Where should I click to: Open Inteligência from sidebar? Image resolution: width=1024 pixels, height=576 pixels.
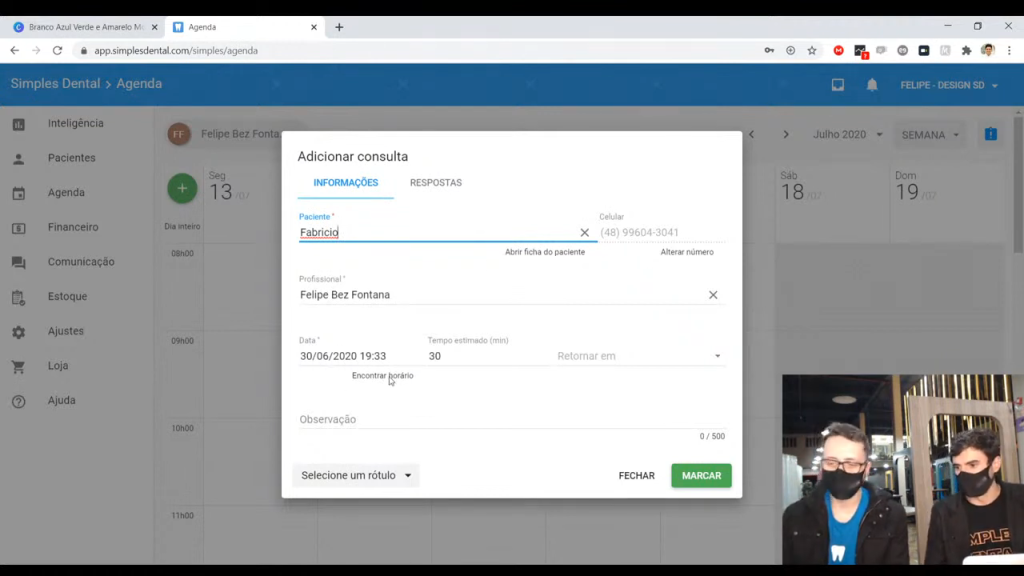(75, 123)
